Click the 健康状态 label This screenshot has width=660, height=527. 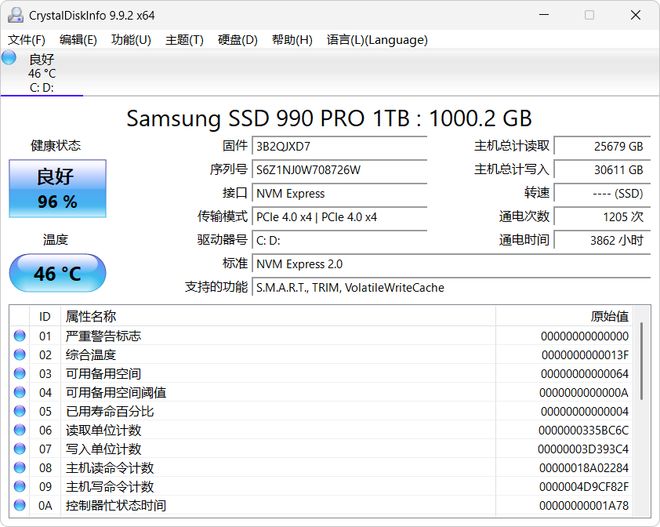point(55,146)
